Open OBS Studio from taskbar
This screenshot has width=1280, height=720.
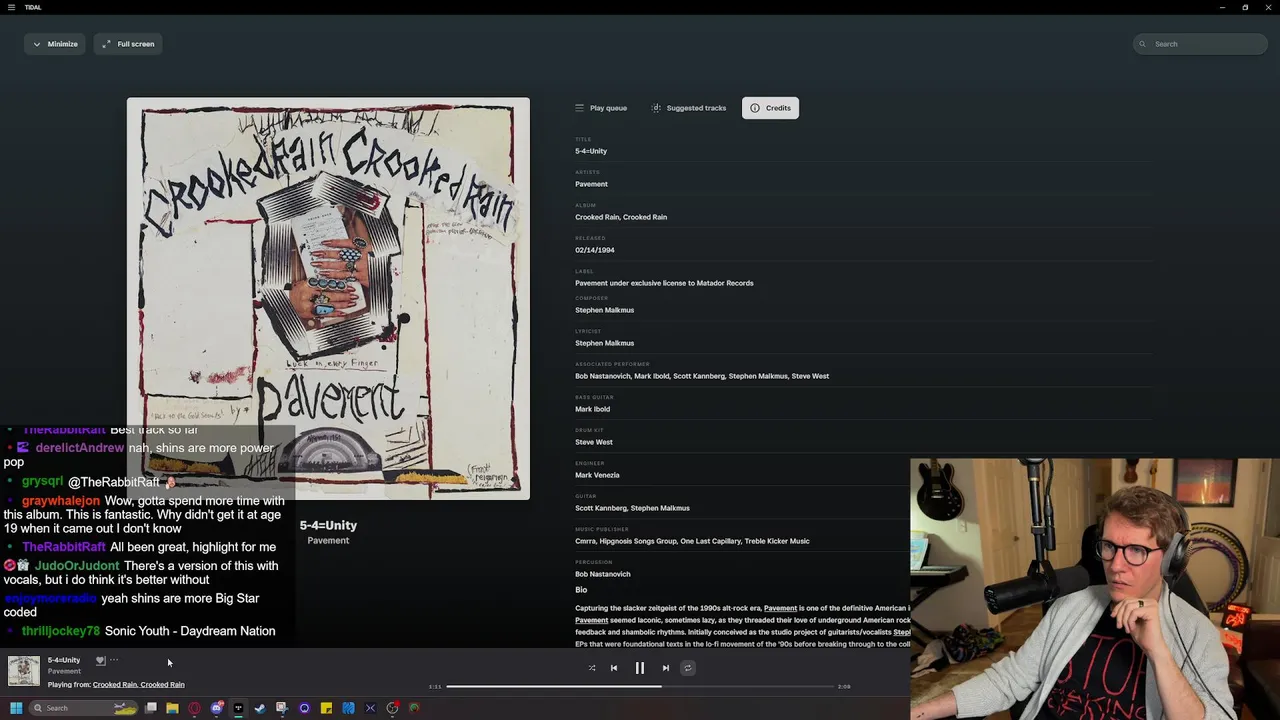click(392, 708)
